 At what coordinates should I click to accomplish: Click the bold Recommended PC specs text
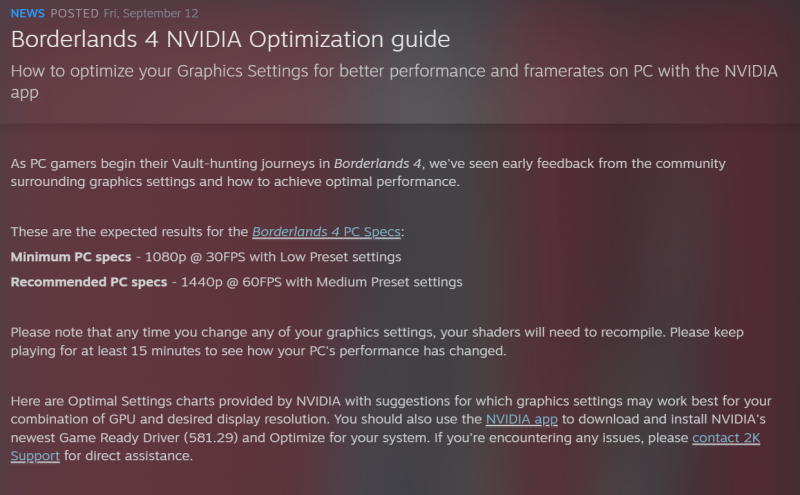(x=89, y=282)
